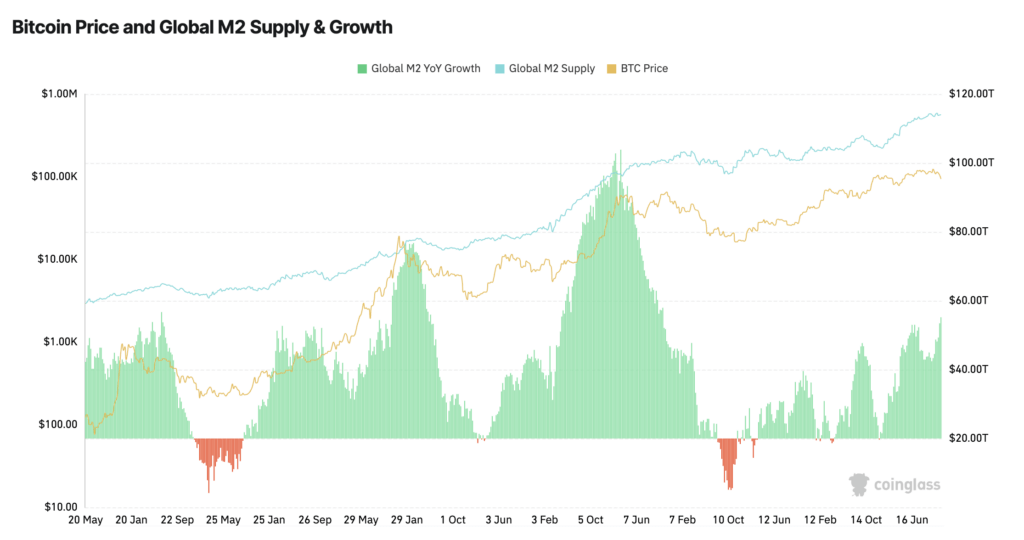The width and height of the screenshot is (1024, 540).
Task: Click the $100.00K left axis label
Action: pos(54,176)
